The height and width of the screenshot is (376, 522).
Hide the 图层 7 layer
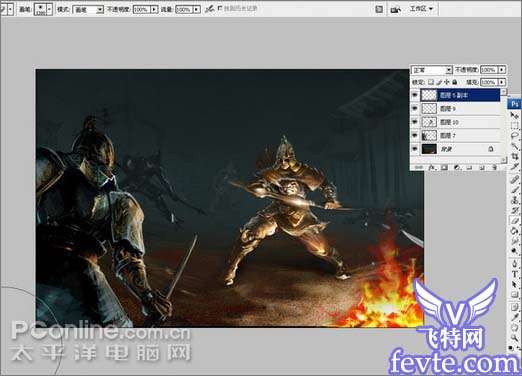(415, 135)
